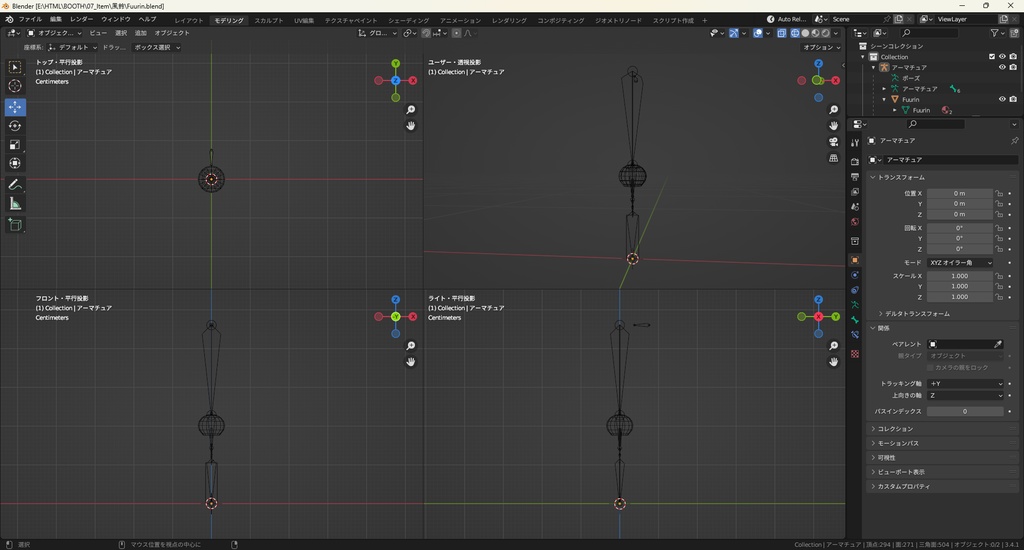Toggle the Collection exclude checkbox in outliner
The image size is (1024, 550).
coord(992,57)
